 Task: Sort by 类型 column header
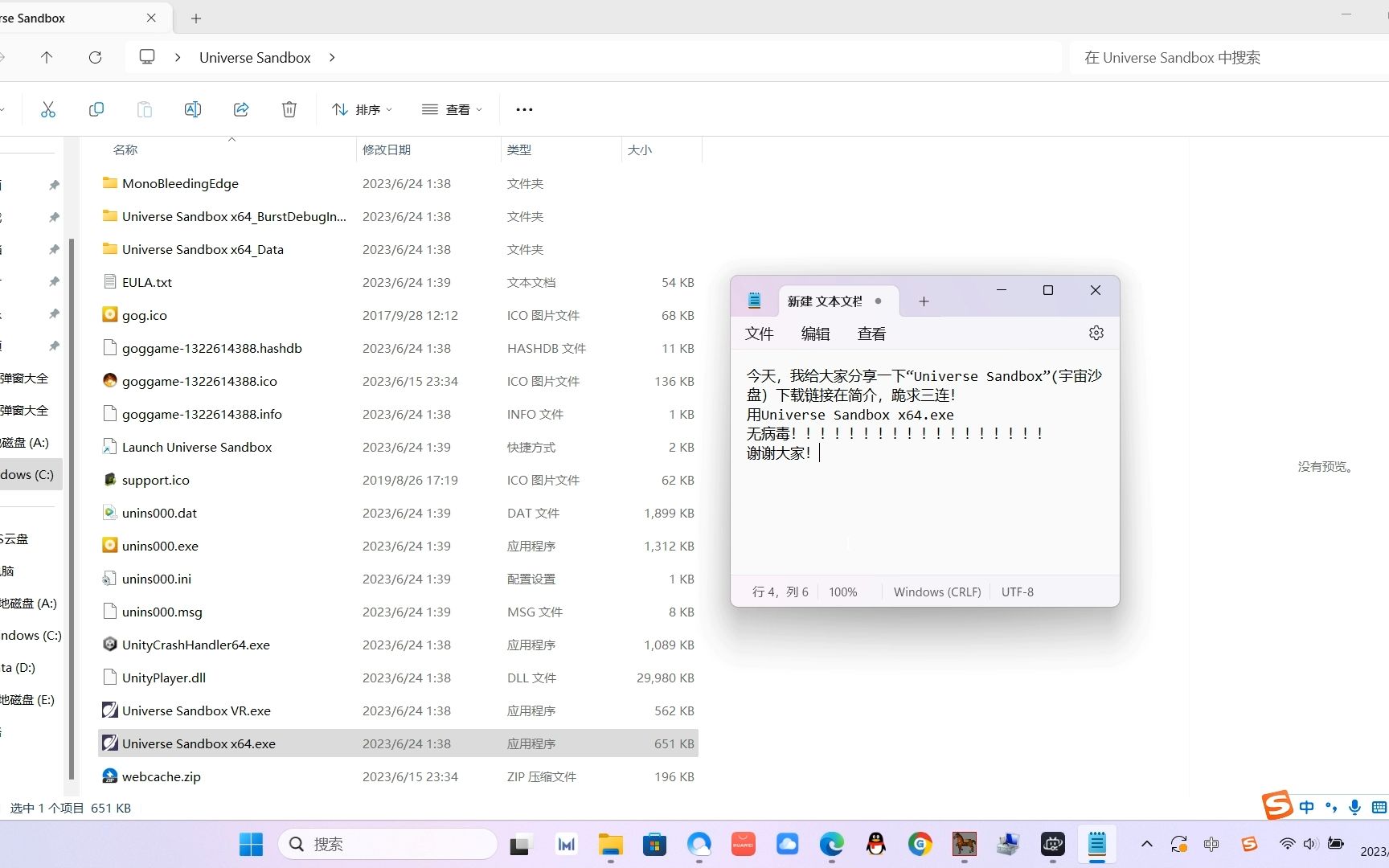pyautogui.click(x=519, y=149)
